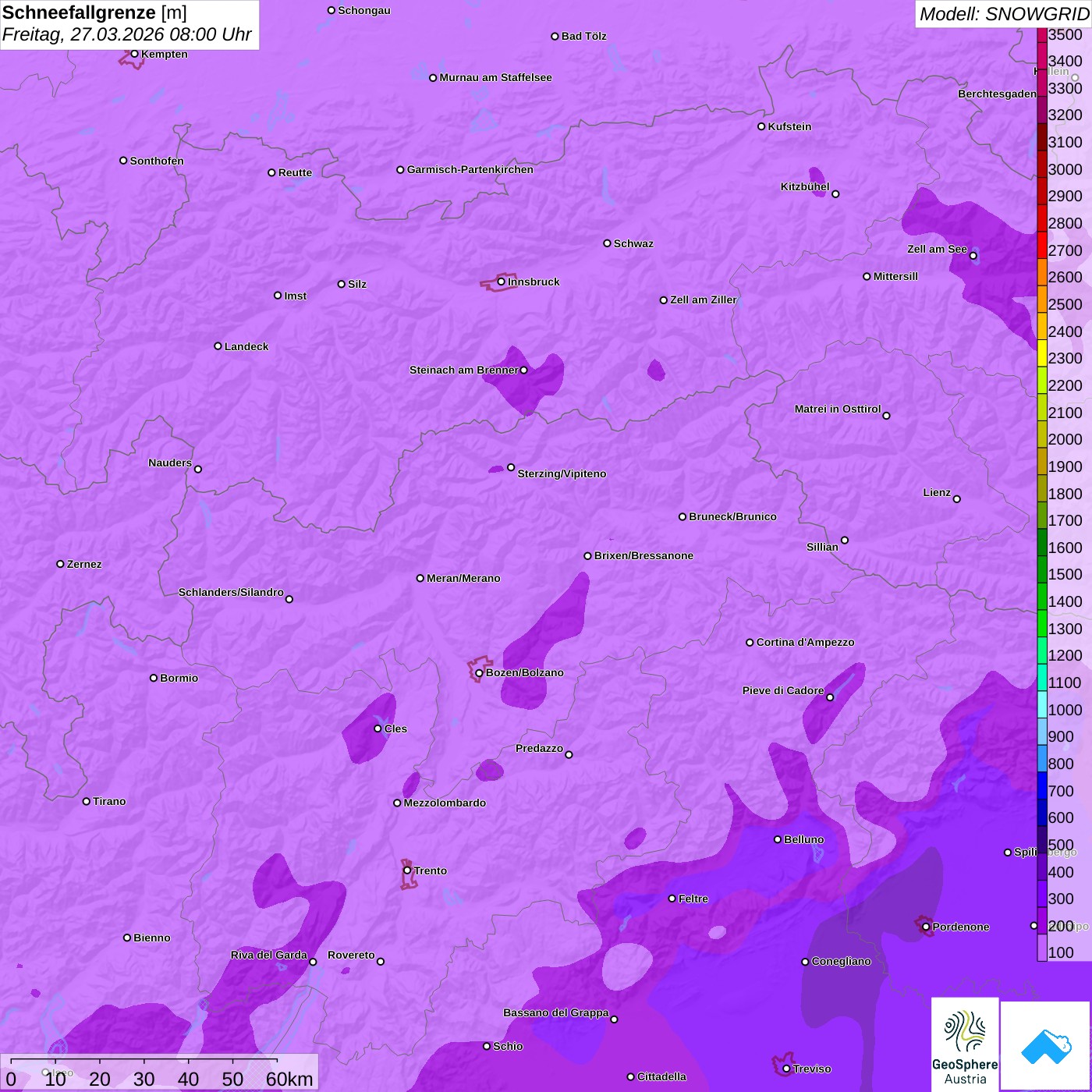This screenshot has width=1092, height=1092.
Task: Click the 'Tirano' label
Action: 109,801
